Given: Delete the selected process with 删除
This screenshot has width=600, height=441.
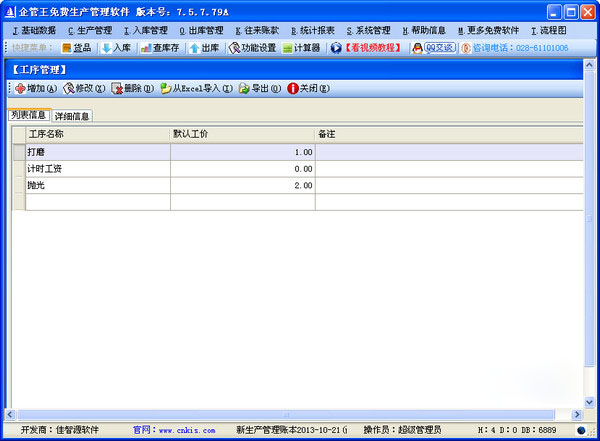Looking at the screenshot, I should [132, 88].
